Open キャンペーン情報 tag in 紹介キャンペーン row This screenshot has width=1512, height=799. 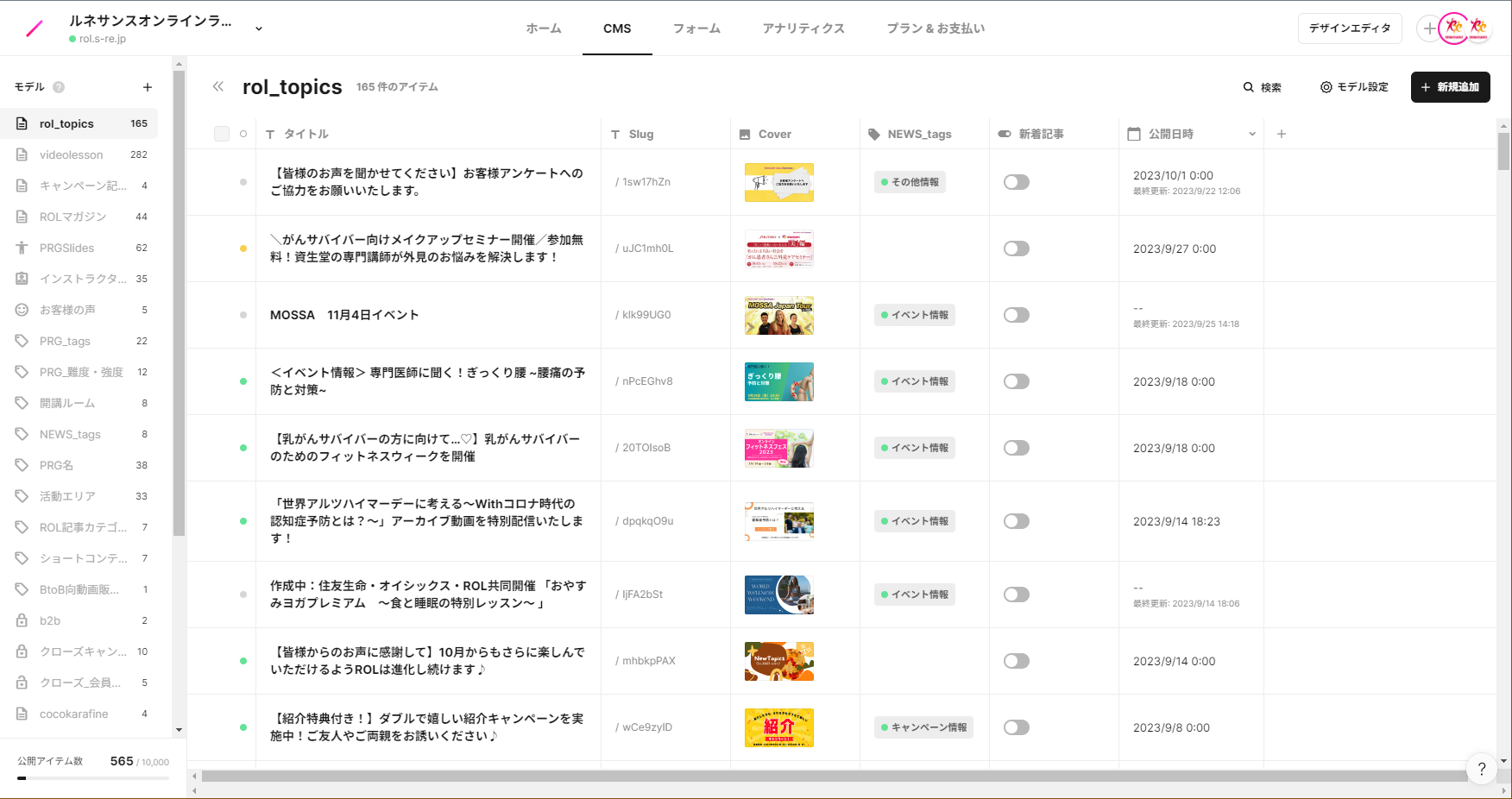pos(924,727)
